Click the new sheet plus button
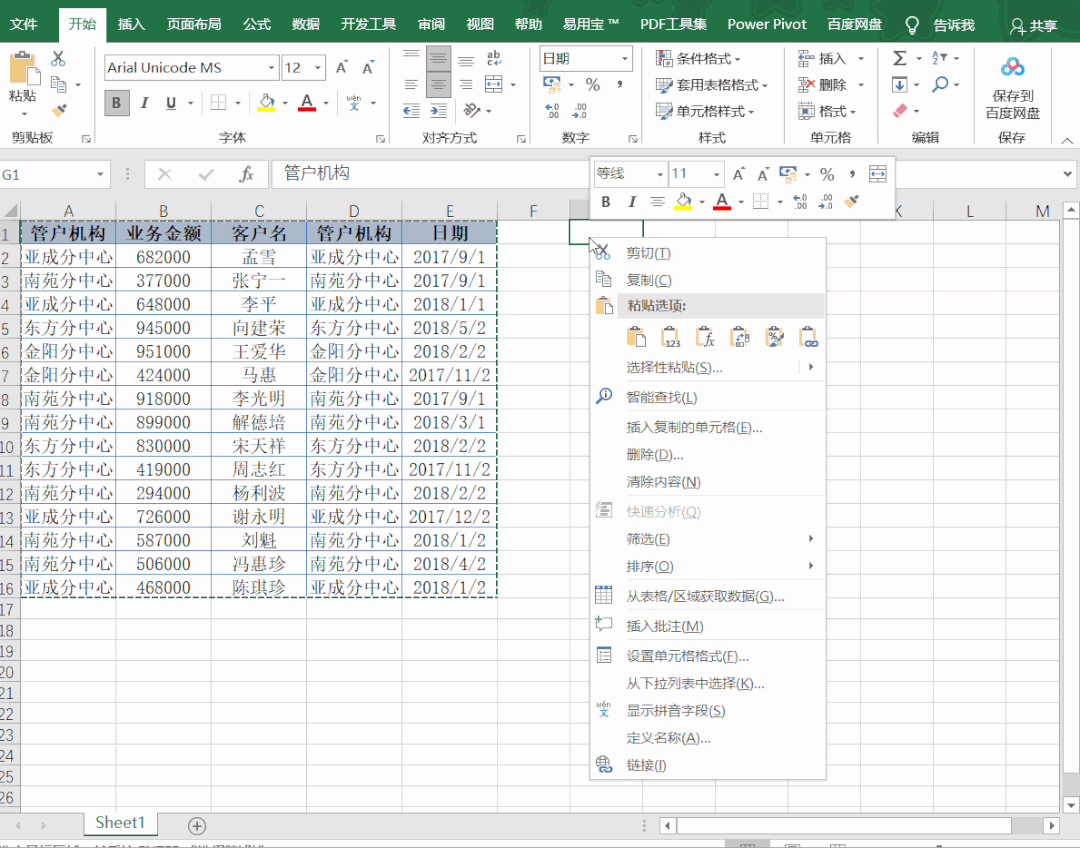 (x=197, y=825)
